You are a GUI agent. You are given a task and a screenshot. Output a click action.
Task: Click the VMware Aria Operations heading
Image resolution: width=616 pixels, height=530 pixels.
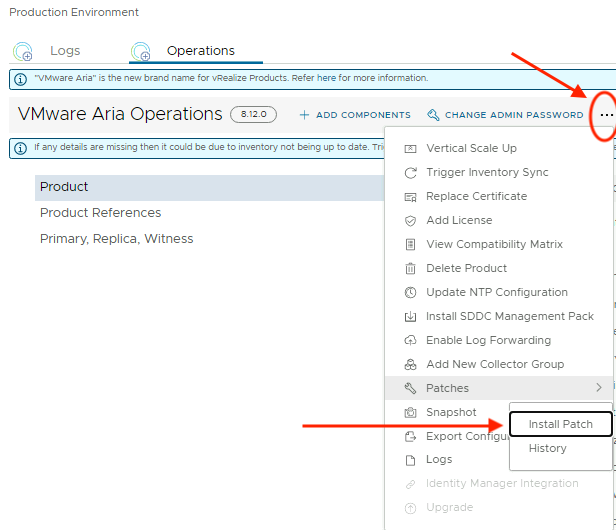(120, 114)
